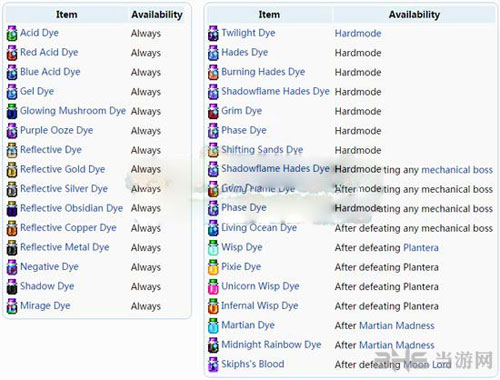
Task: Open Martian Madness link in Martian Dye row
Action: (397, 326)
